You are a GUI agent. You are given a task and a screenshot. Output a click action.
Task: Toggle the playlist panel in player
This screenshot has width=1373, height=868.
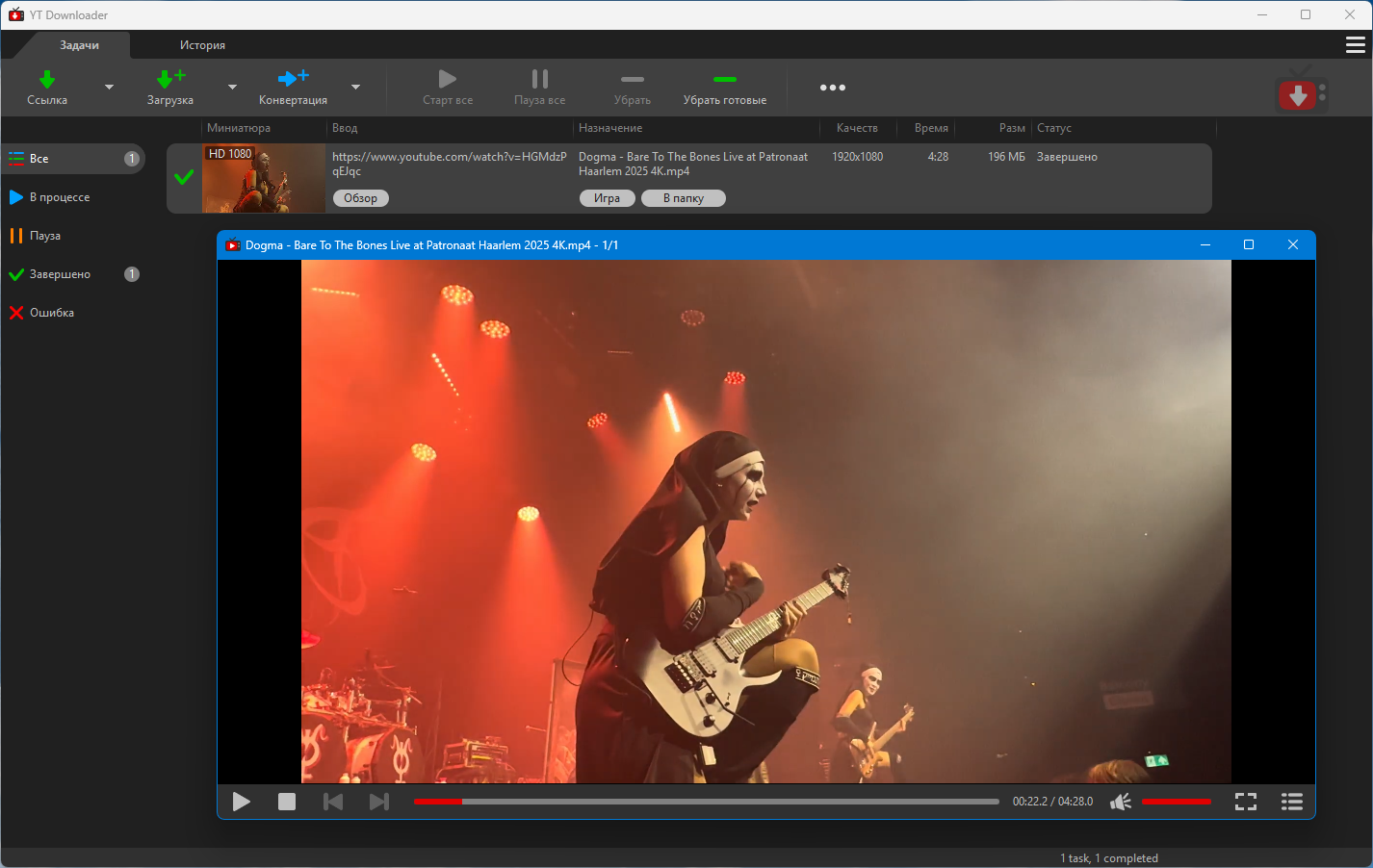(1291, 802)
